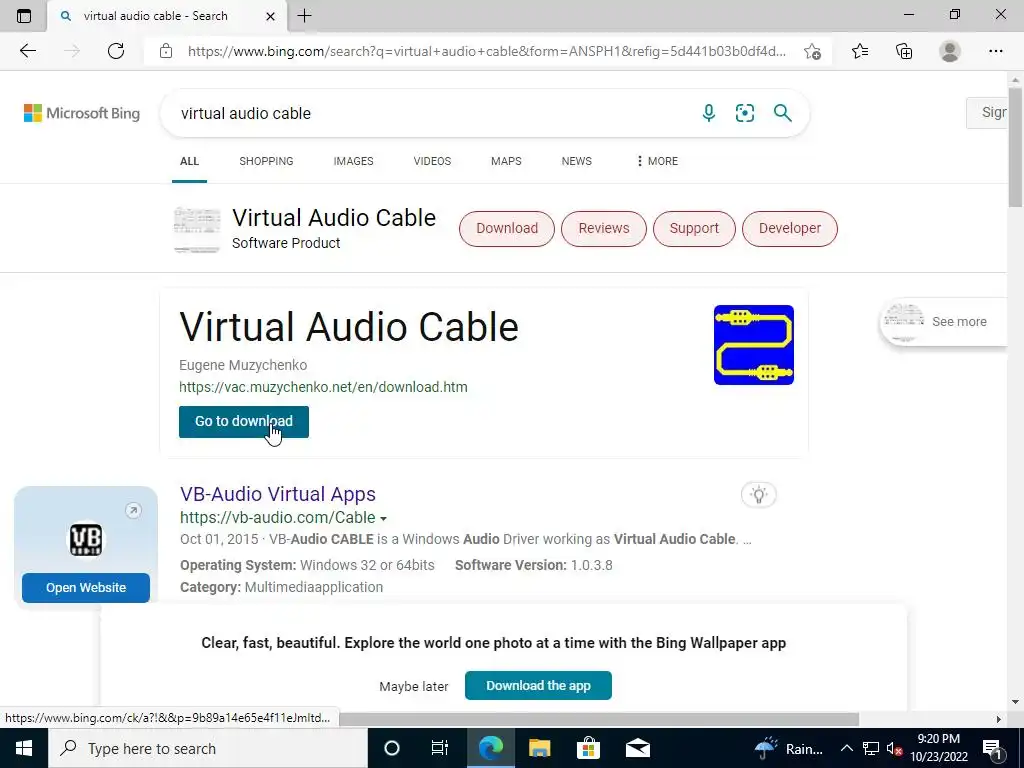Open the Windows Start menu

tap(24, 748)
